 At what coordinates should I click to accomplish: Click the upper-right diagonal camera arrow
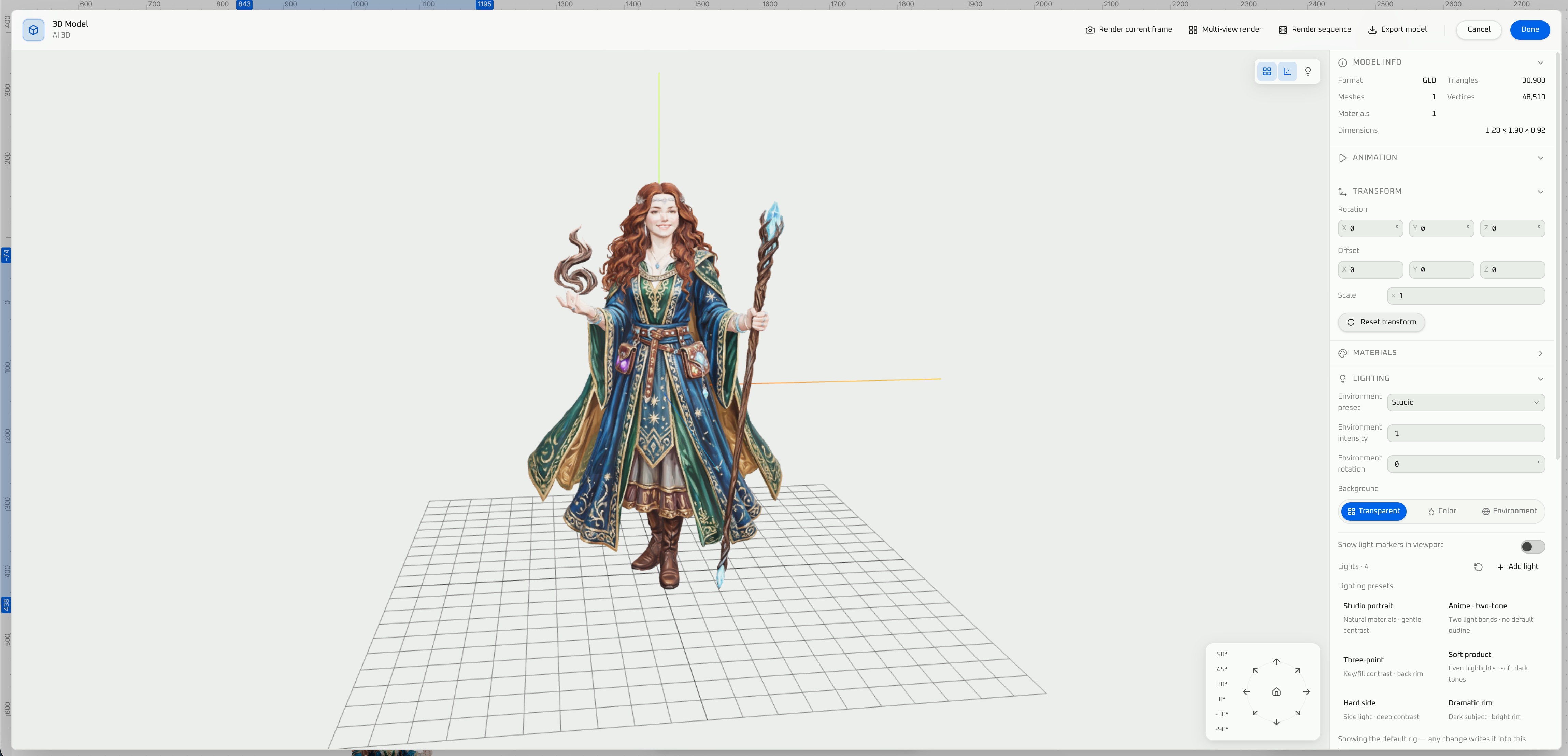click(x=1298, y=671)
